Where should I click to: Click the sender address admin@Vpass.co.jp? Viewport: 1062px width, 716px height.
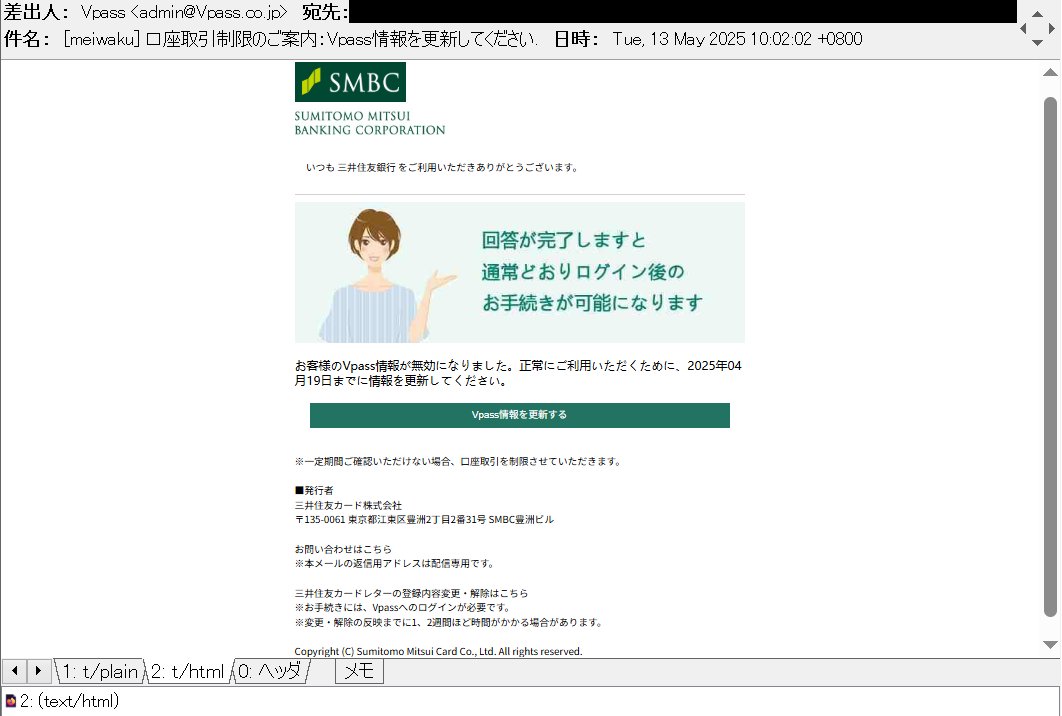point(211,12)
